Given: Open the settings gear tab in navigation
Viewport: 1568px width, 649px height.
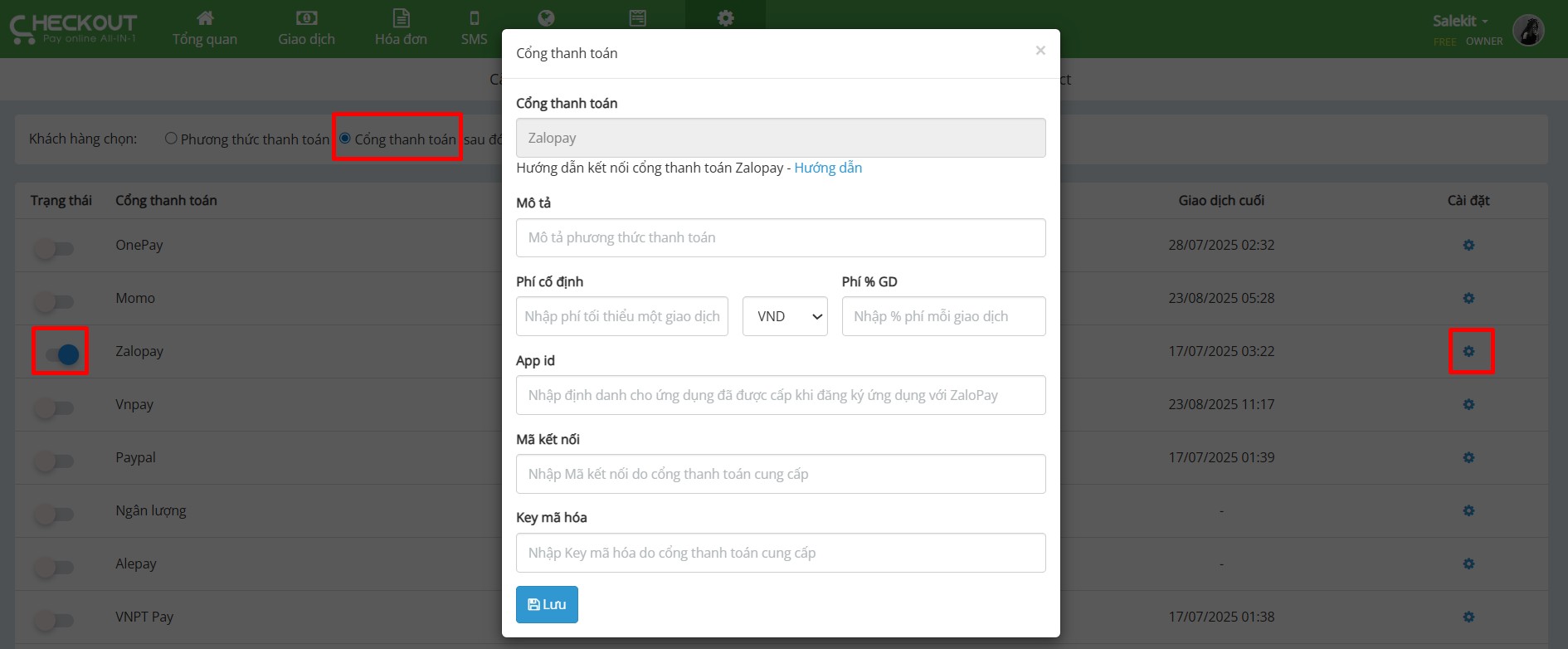Looking at the screenshot, I should pyautogui.click(x=726, y=18).
